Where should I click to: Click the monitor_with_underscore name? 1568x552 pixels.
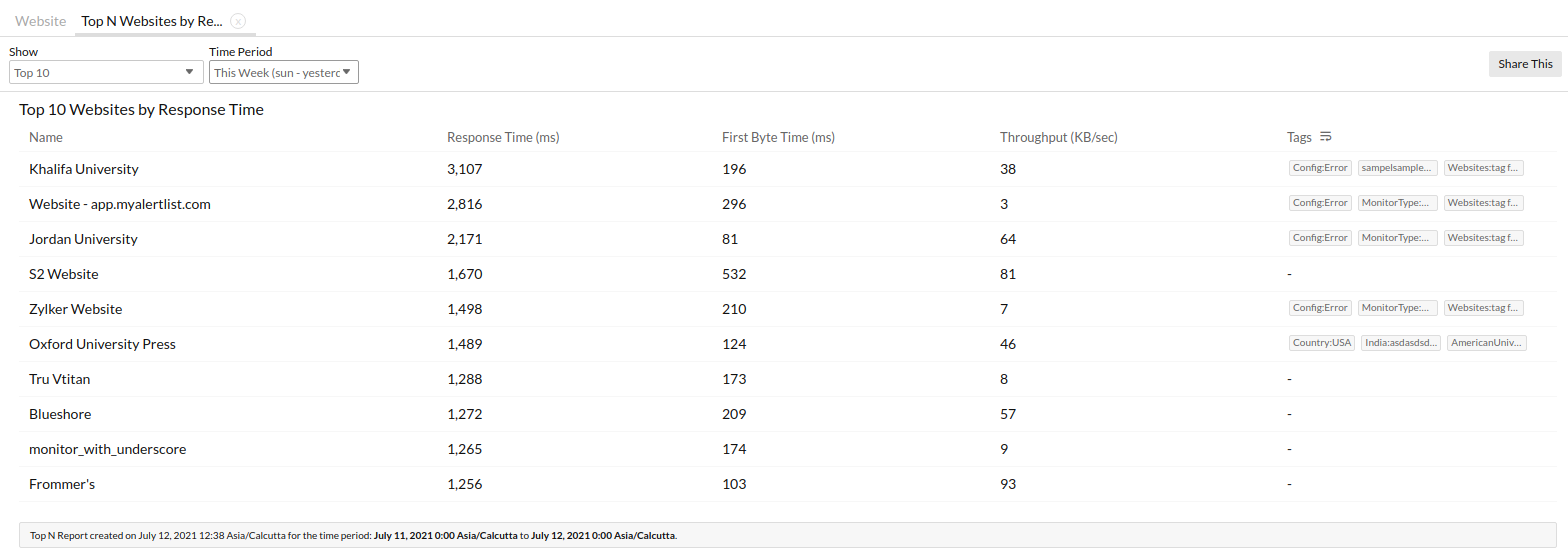coord(107,449)
